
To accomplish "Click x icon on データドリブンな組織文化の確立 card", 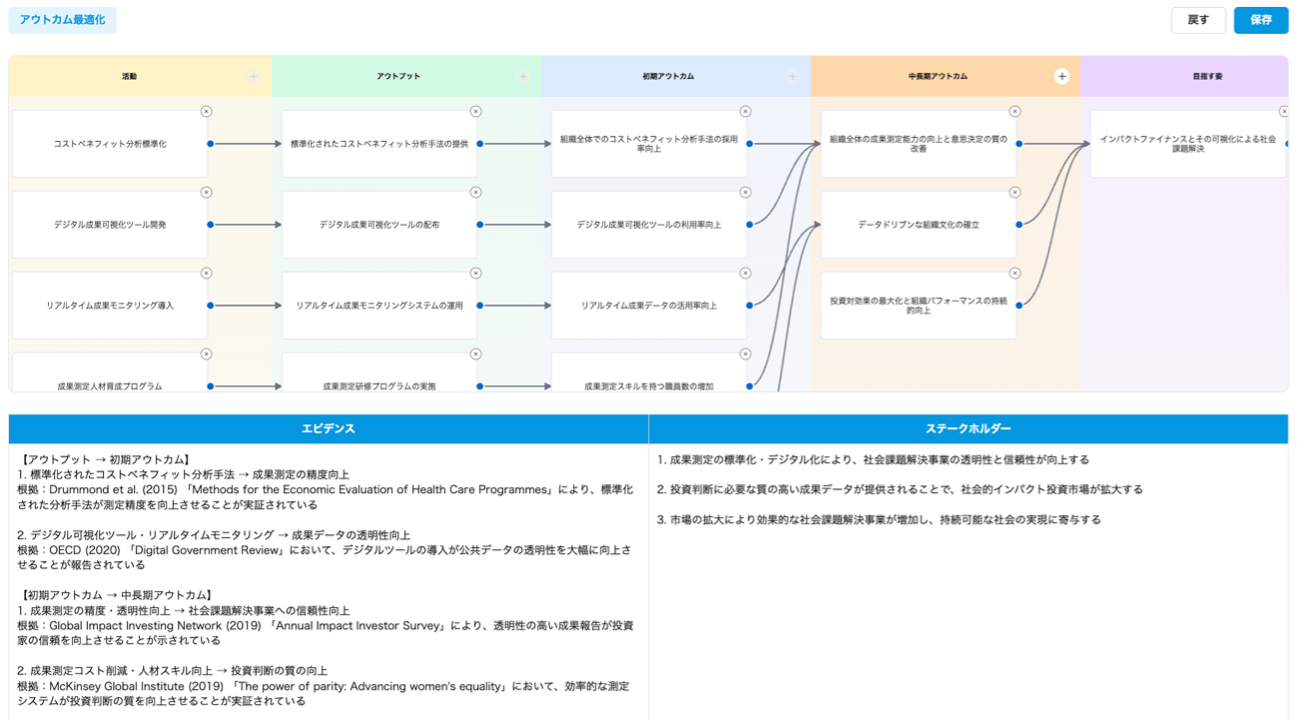I will tap(1015, 192).
